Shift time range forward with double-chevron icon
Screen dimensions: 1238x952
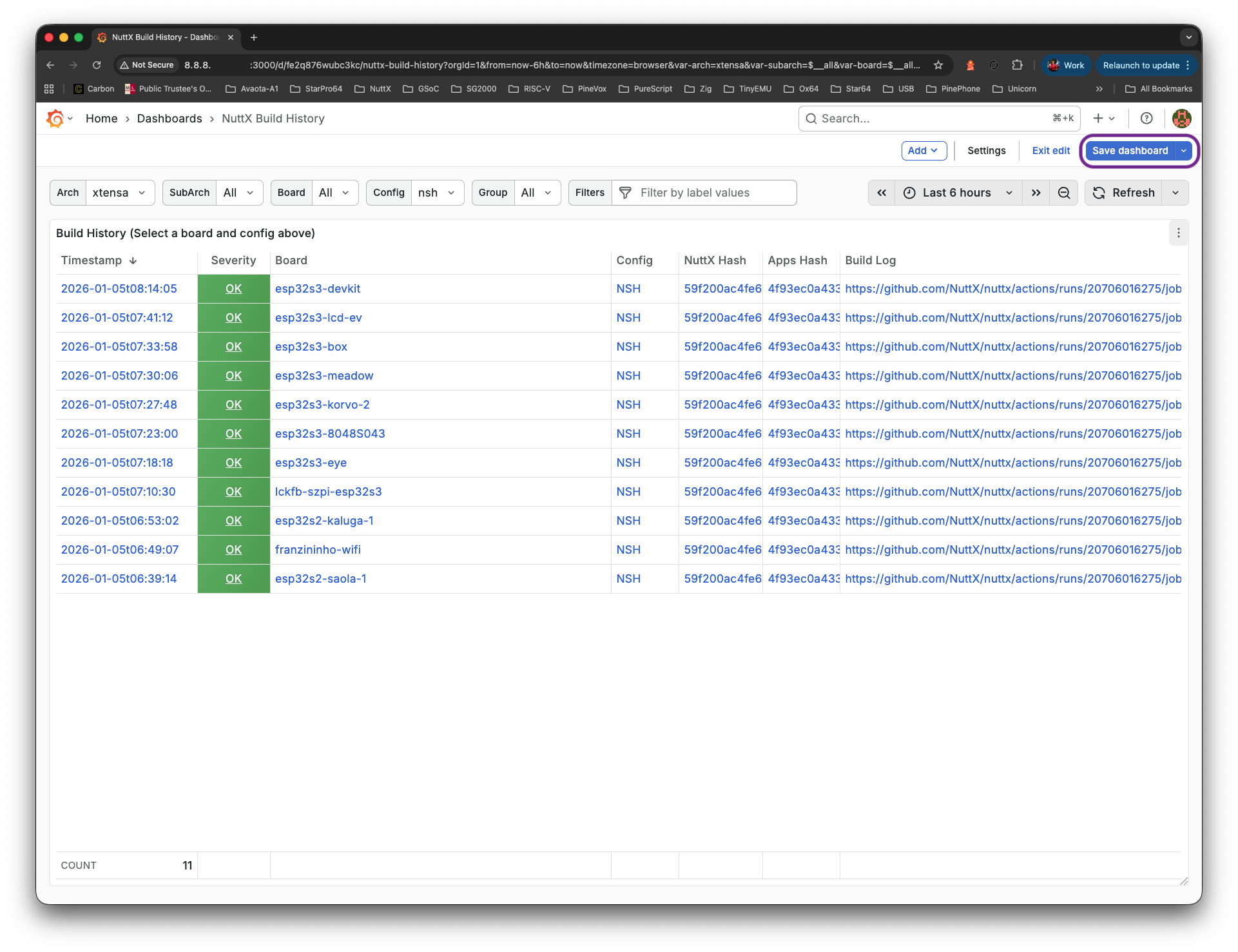pos(1035,192)
